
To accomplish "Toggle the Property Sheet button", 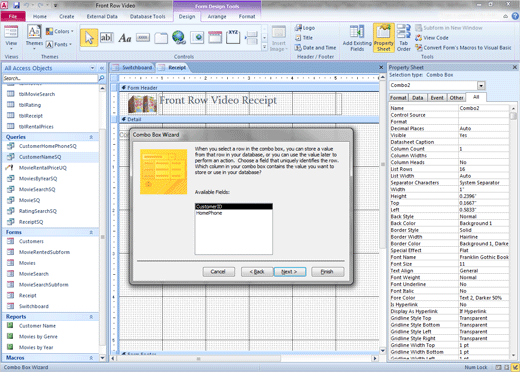I will point(384,38).
